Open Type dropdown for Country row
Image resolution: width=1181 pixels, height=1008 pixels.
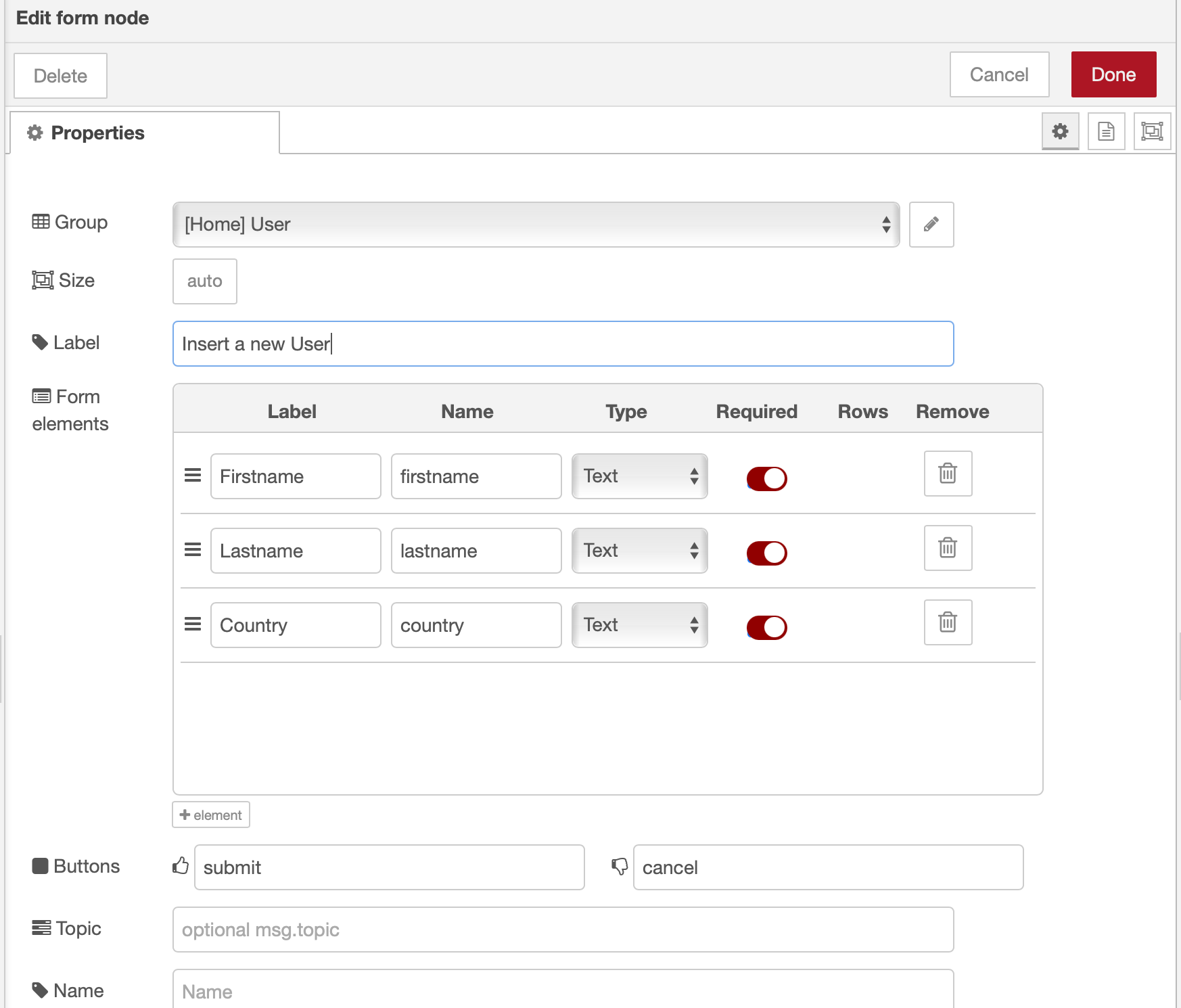(639, 625)
